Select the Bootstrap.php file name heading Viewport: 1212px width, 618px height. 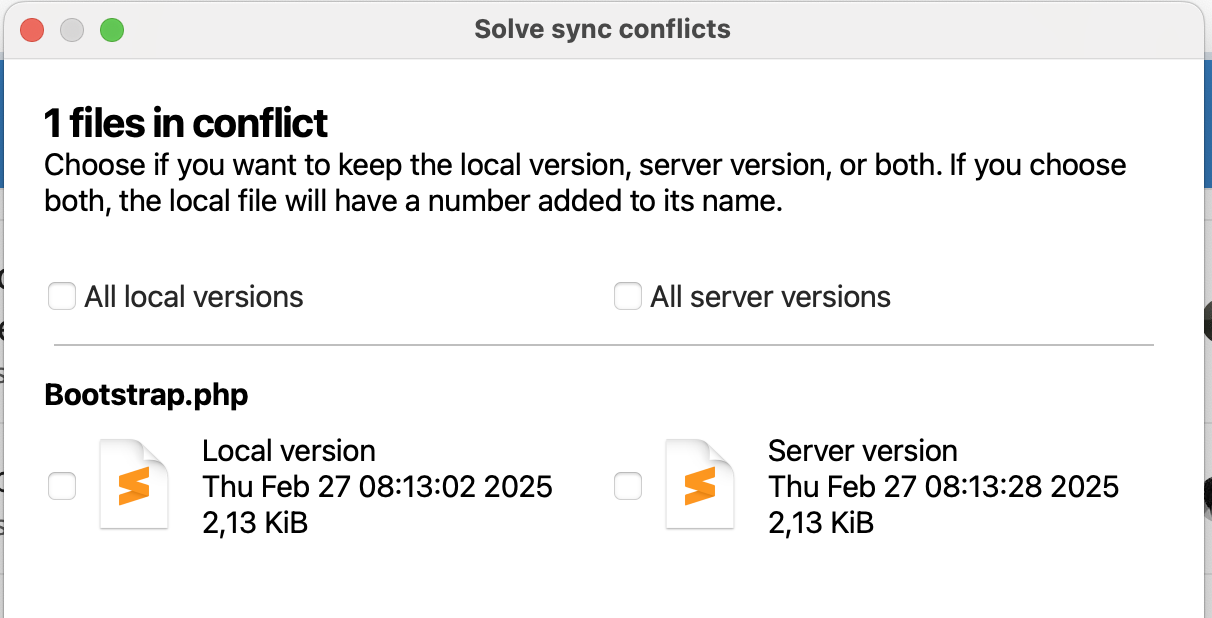(x=146, y=395)
